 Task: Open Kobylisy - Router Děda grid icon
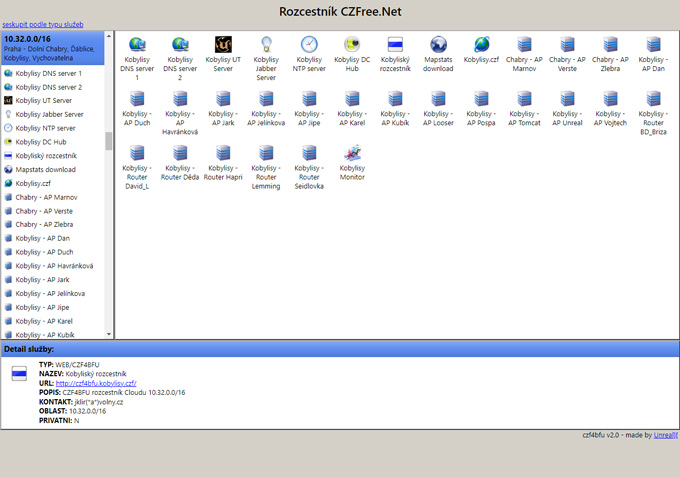tap(180, 153)
